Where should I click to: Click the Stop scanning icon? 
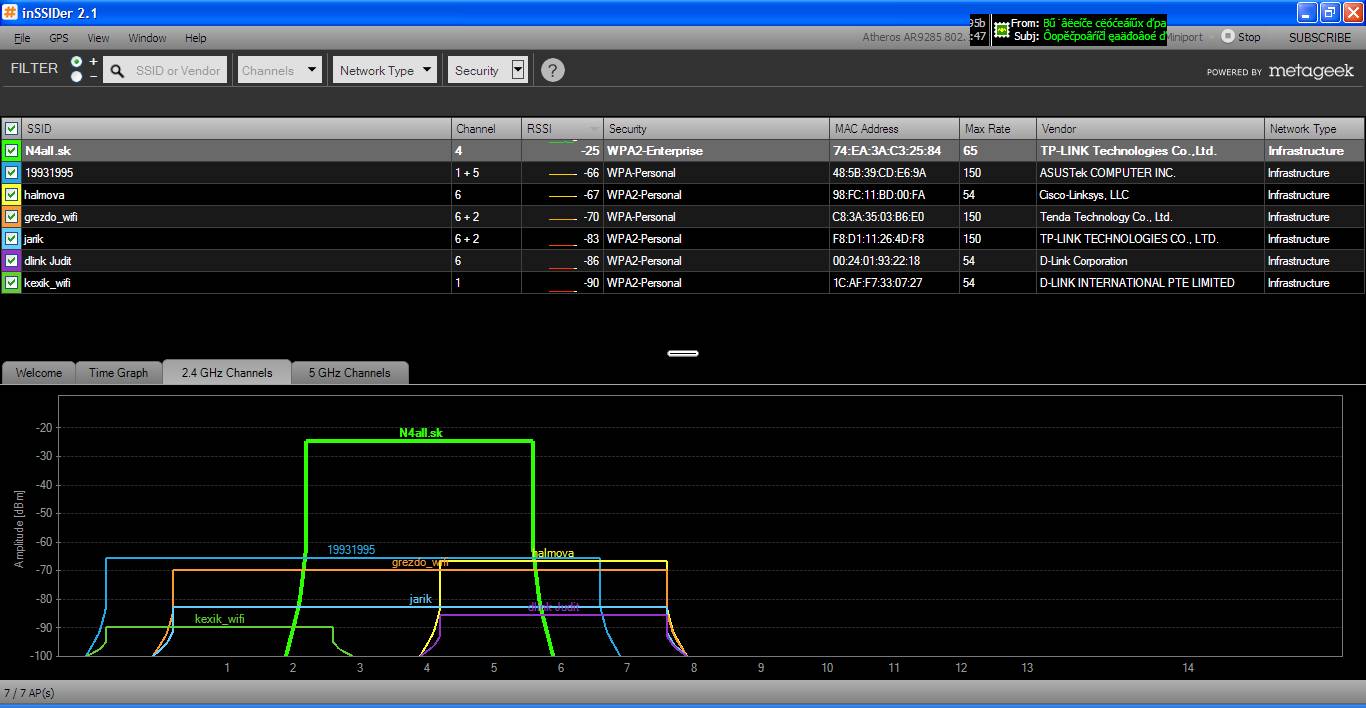coord(1227,37)
